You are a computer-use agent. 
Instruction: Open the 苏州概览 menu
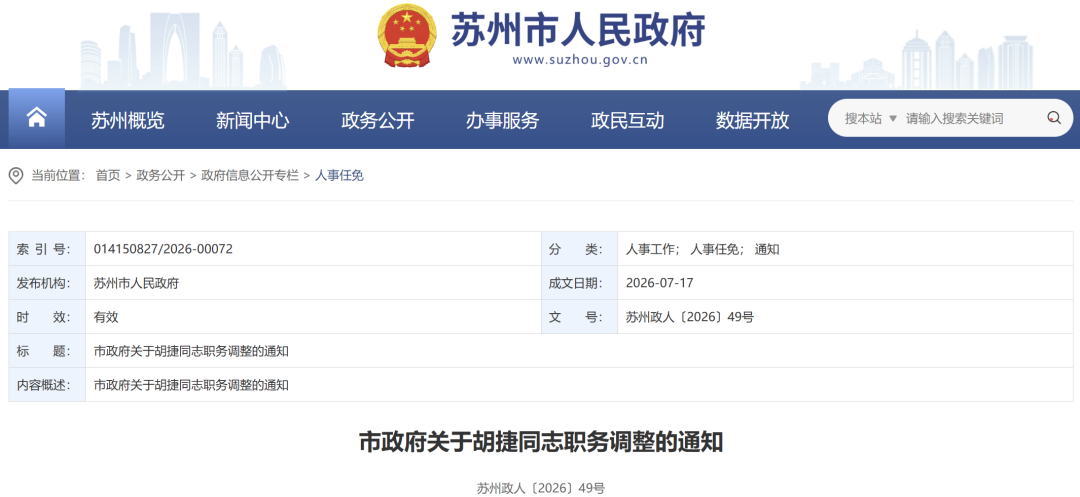click(128, 120)
